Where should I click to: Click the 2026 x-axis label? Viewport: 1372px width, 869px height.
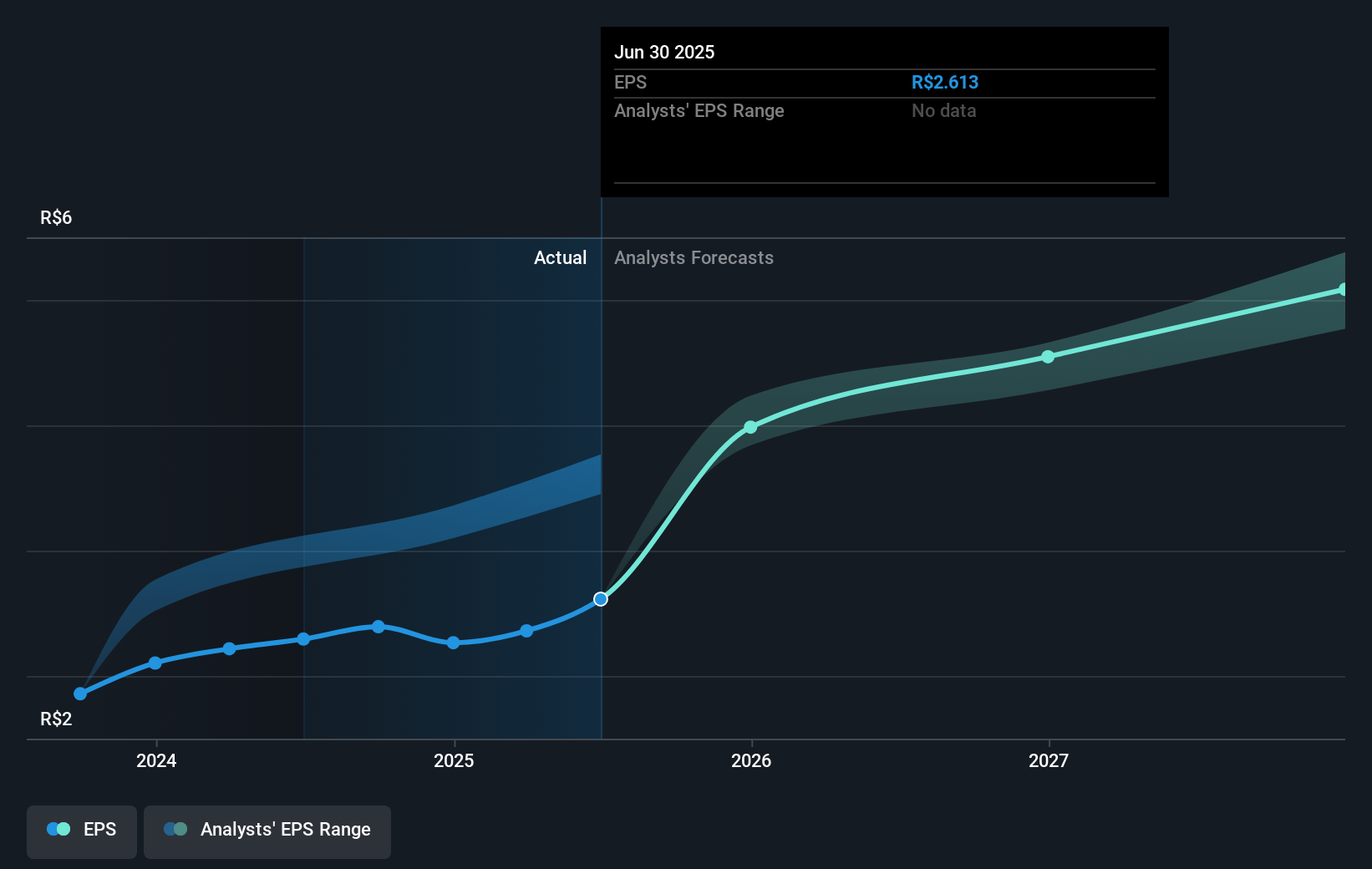[x=751, y=760]
